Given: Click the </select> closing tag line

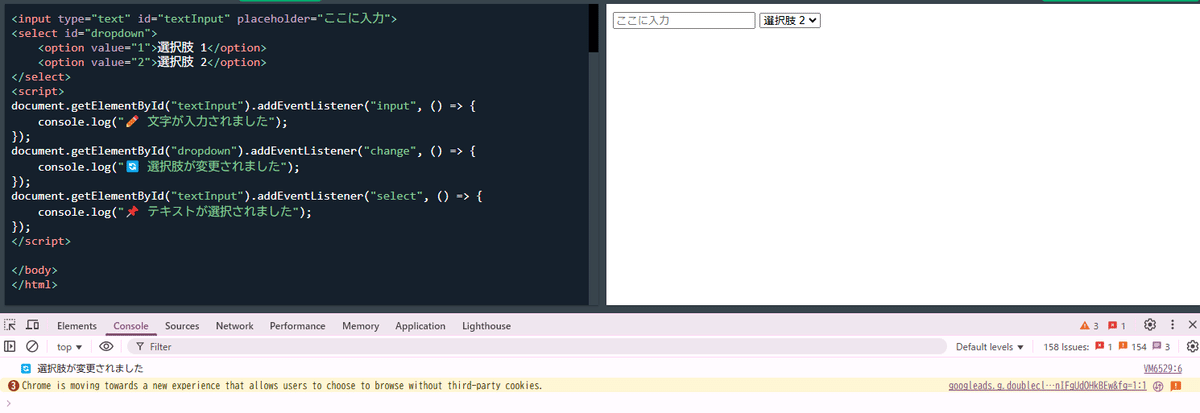Looking at the screenshot, I should [x=41, y=77].
